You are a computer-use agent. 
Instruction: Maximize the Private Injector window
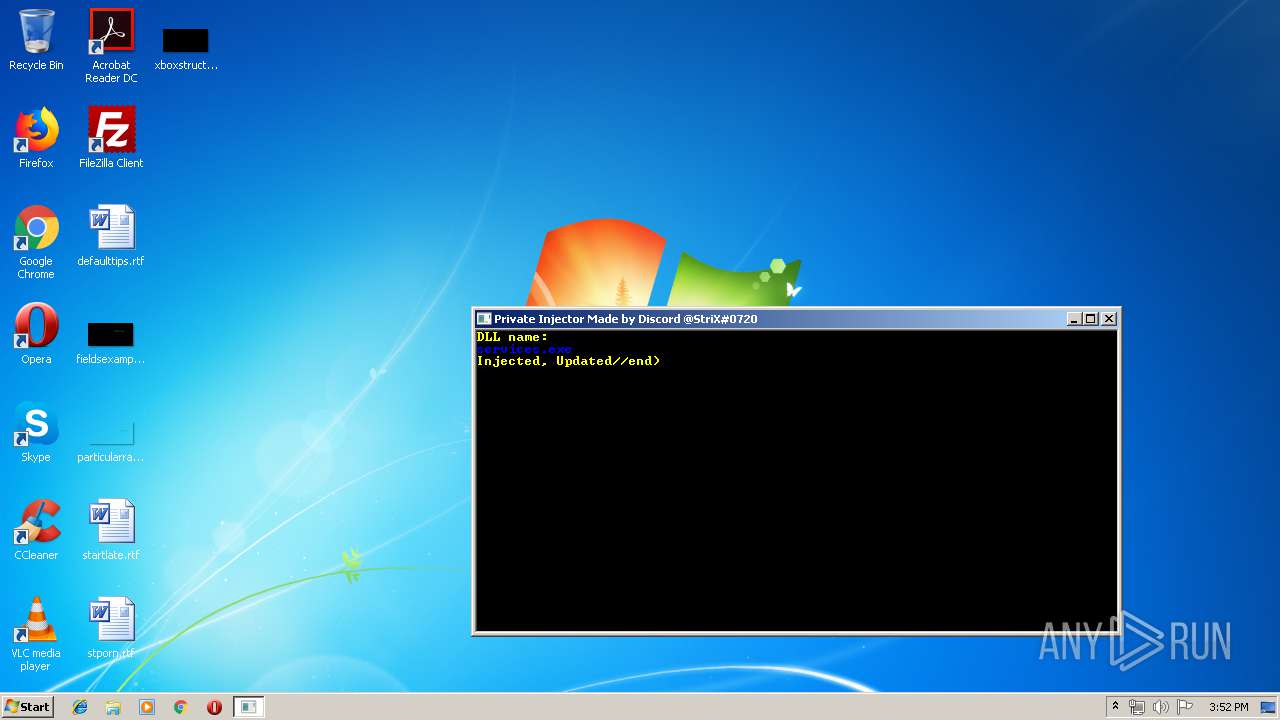(1091, 319)
